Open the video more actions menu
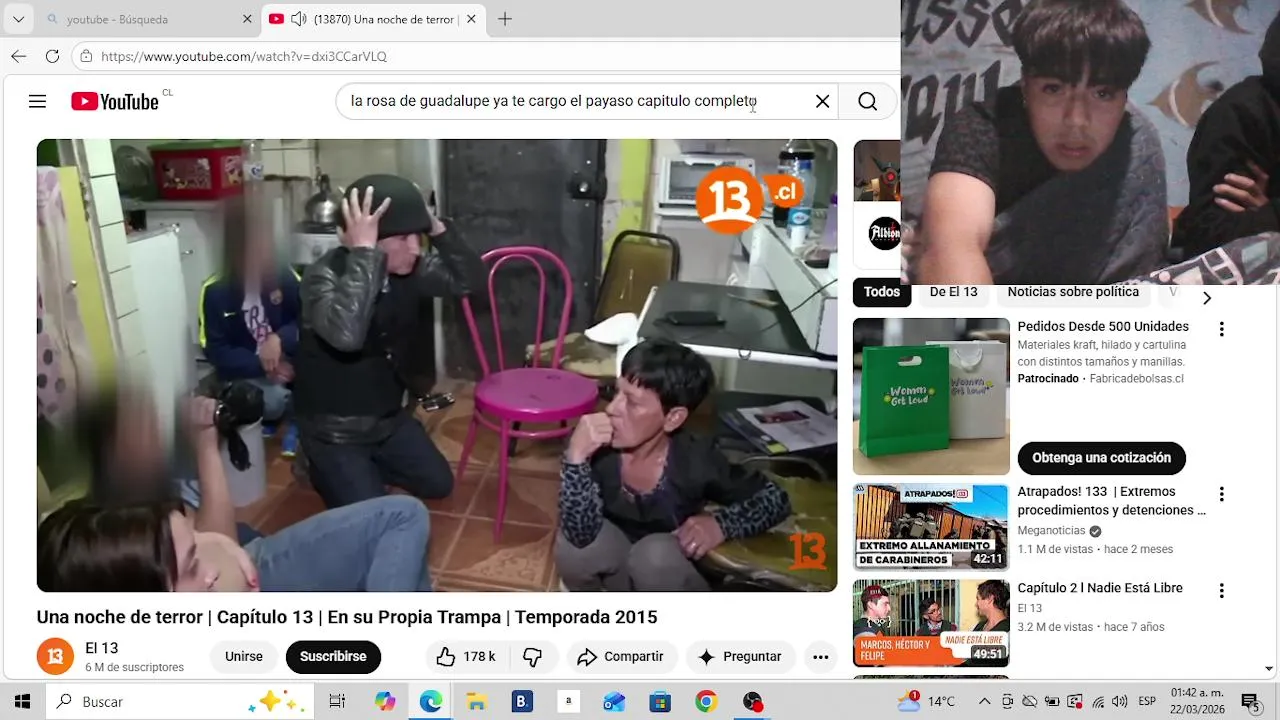Viewport: 1280px width, 720px height. point(821,656)
